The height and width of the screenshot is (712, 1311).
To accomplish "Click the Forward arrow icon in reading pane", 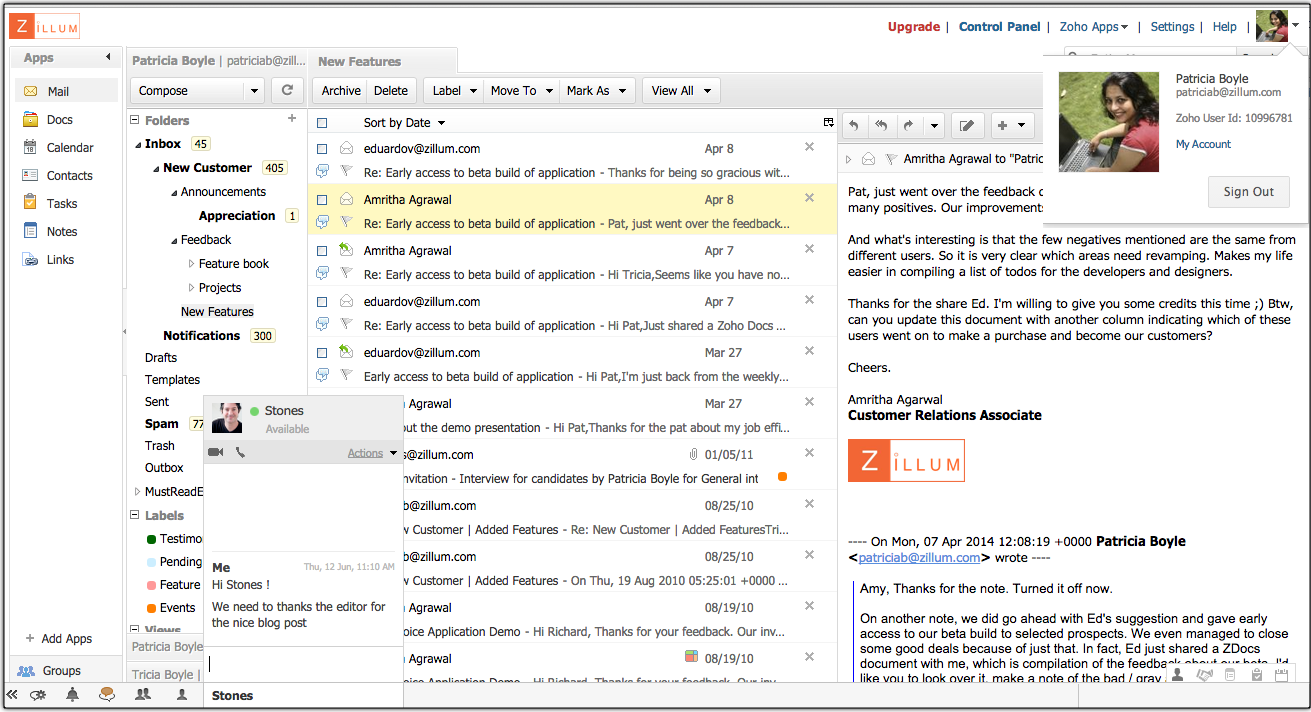I will tap(908, 125).
